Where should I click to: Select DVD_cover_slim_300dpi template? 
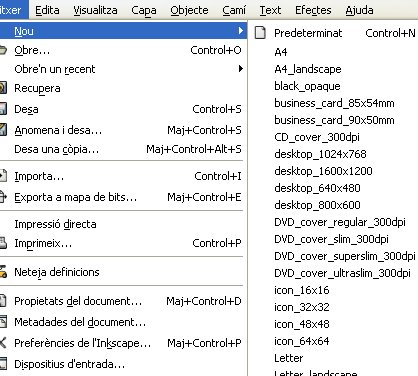coord(333,239)
